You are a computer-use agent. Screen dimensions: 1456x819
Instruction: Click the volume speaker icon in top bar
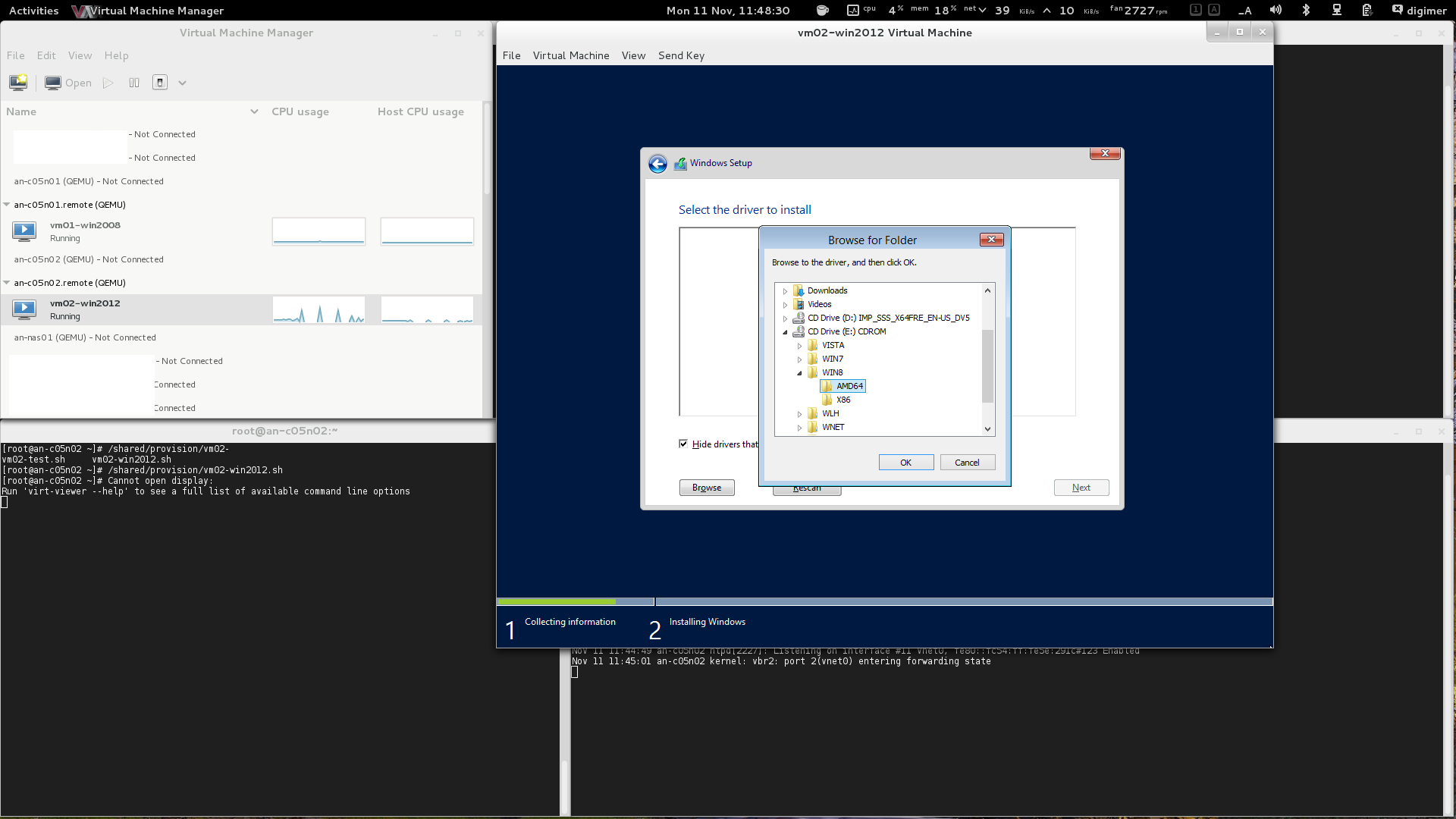point(1276,10)
